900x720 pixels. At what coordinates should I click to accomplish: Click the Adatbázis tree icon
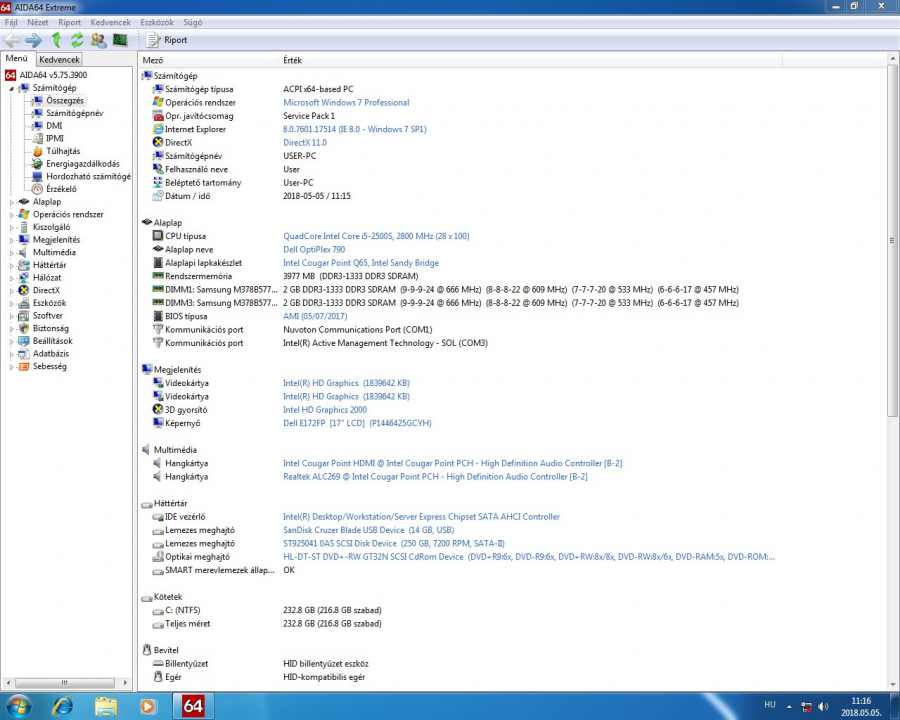click(x=24, y=353)
